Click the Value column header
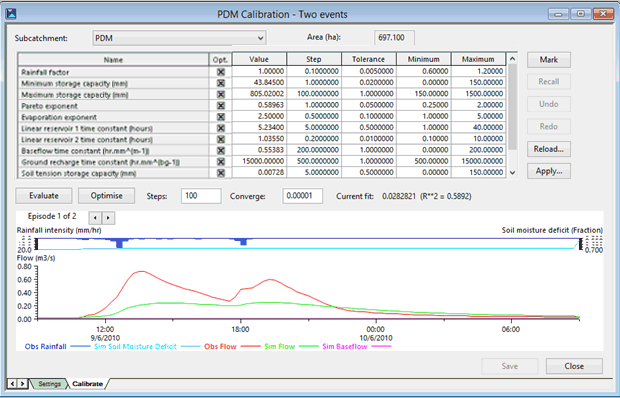The image size is (620, 398). [x=259, y=59]
